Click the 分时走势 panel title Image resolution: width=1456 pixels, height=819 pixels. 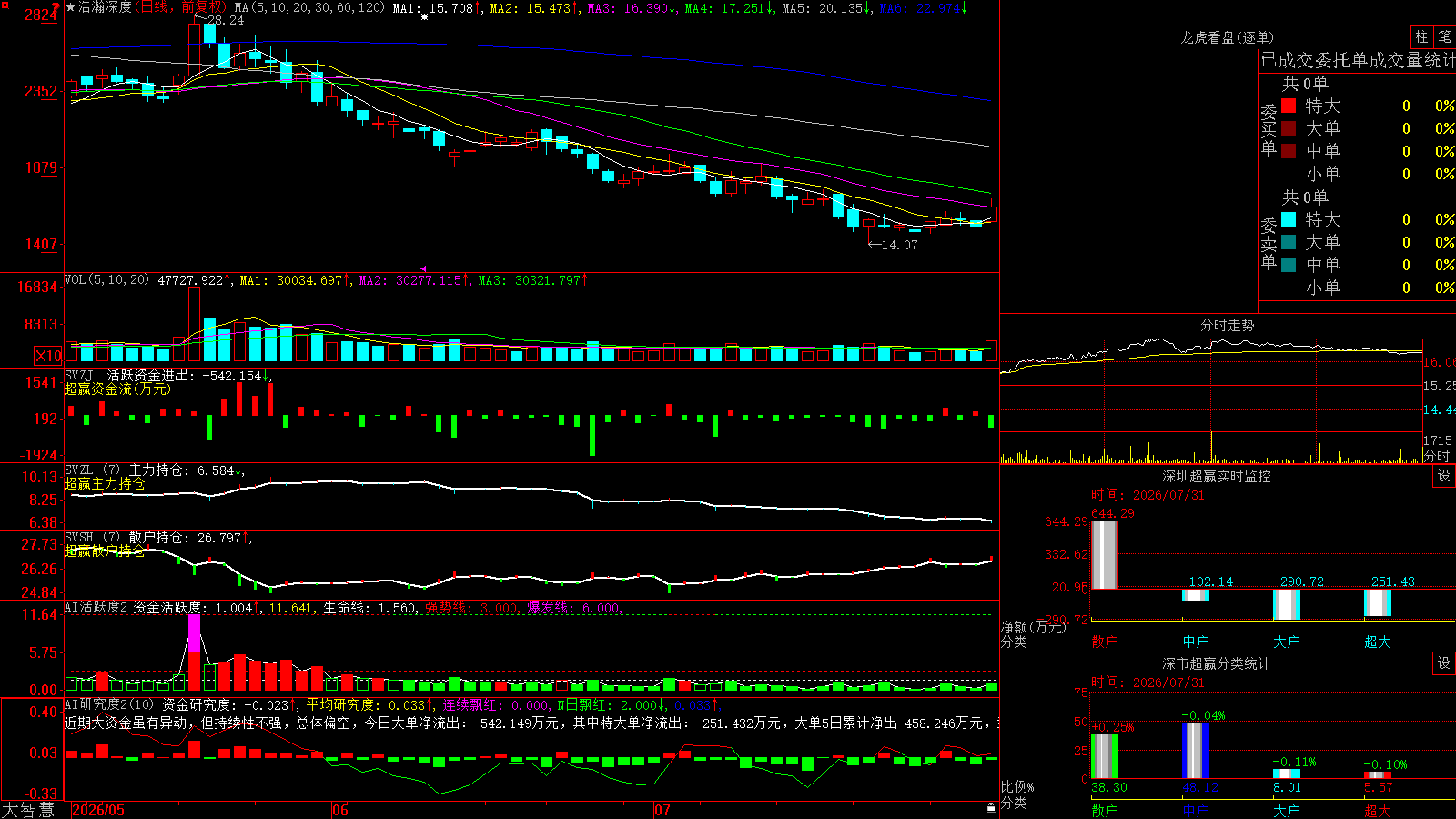click(x=1228, y=325)
